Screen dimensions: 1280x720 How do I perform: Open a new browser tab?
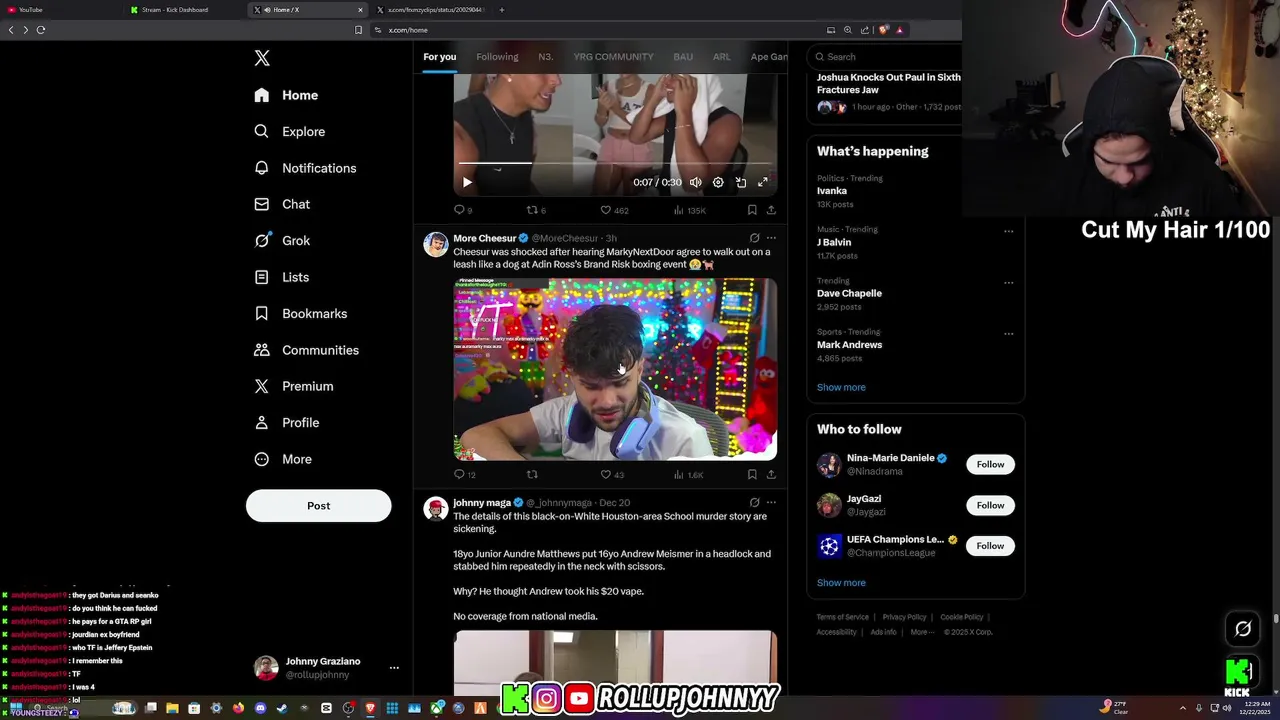502,10
